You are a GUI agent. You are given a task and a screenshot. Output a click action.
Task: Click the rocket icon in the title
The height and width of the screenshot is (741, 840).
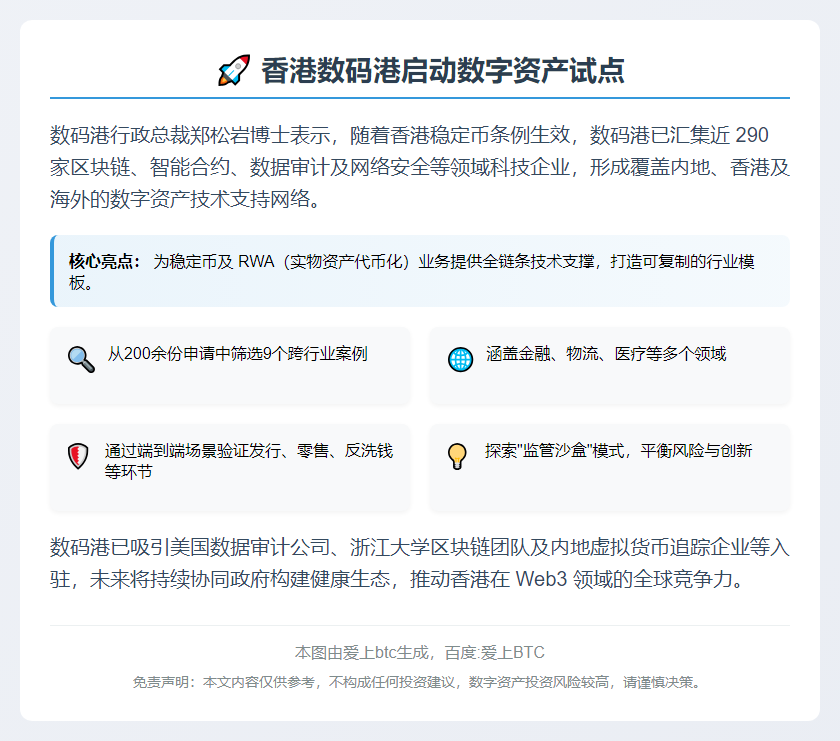click(x=233, y=71)
